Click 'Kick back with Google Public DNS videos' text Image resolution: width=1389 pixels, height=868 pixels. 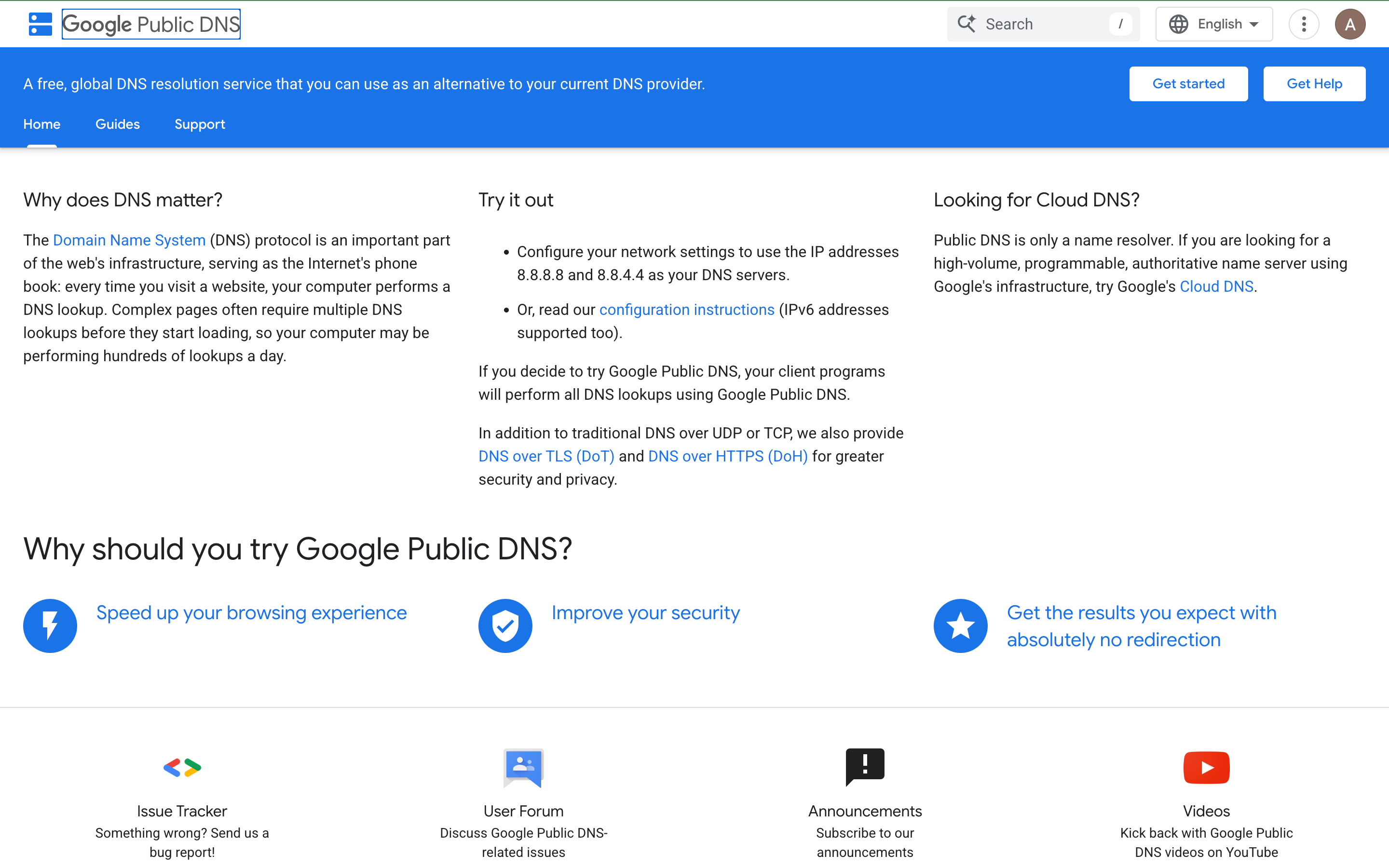coord(1207,842)
